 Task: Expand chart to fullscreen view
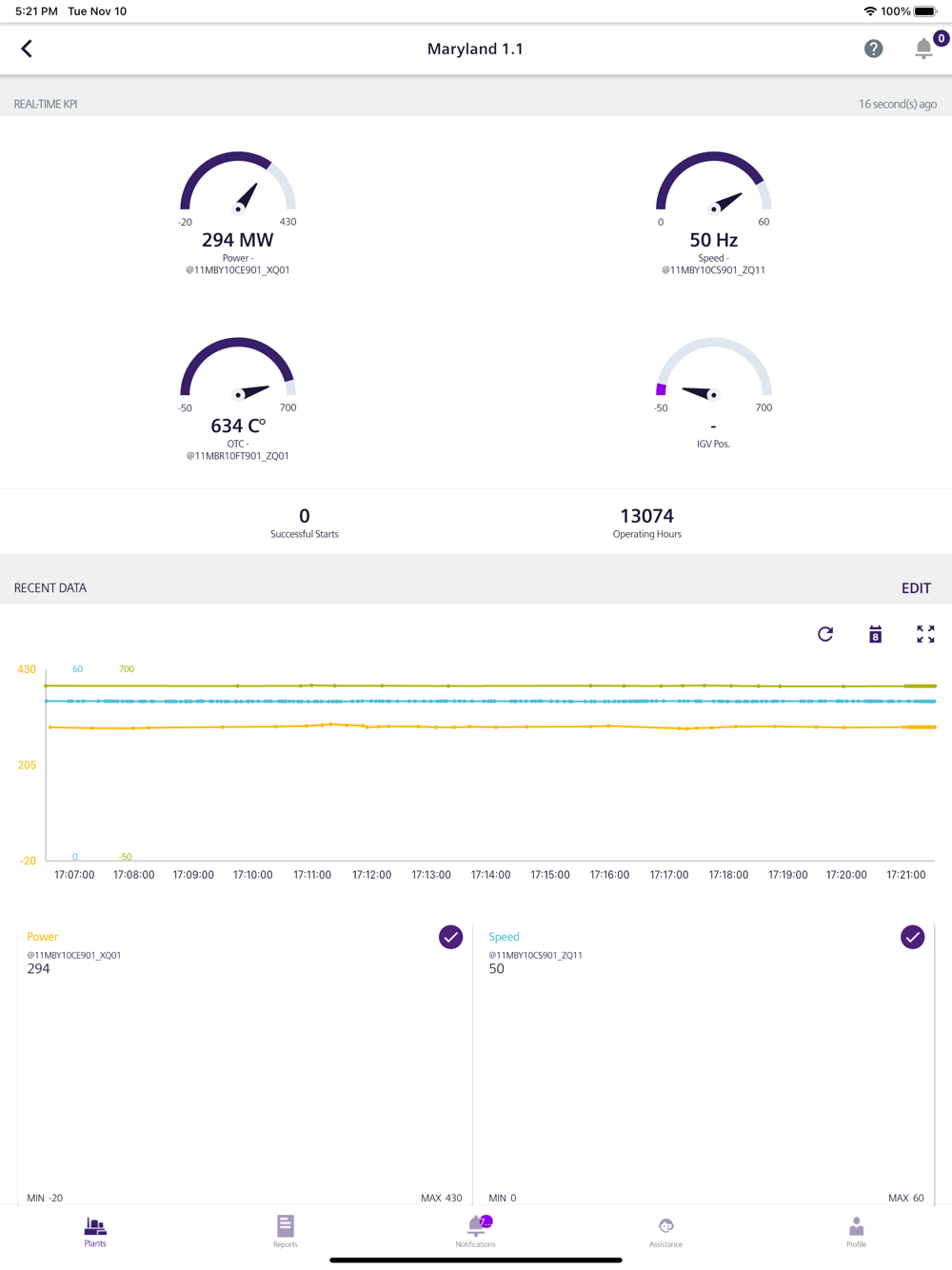click(925, 634)
